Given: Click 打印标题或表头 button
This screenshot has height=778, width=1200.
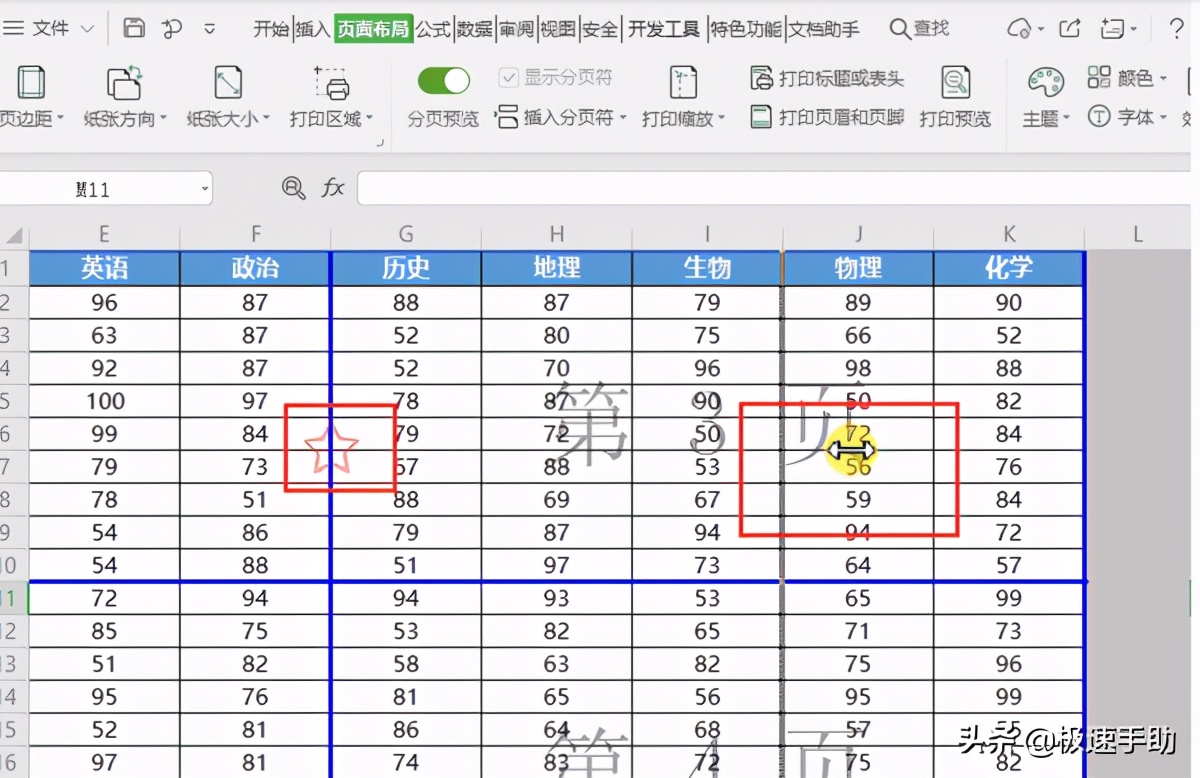Looking at the screenshot, I should pyautogui.click(x=828, y=78).
